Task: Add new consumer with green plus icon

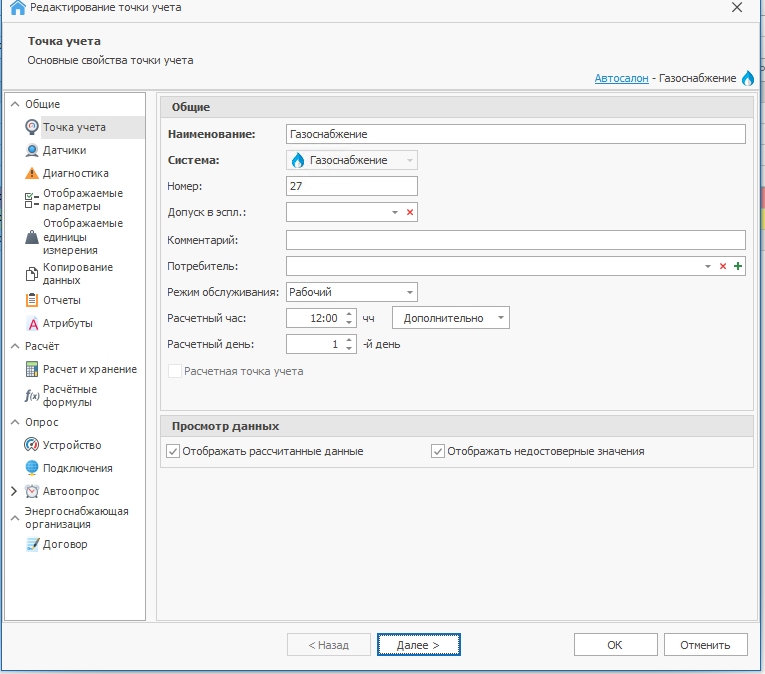Action: click(x=738, y=266)
